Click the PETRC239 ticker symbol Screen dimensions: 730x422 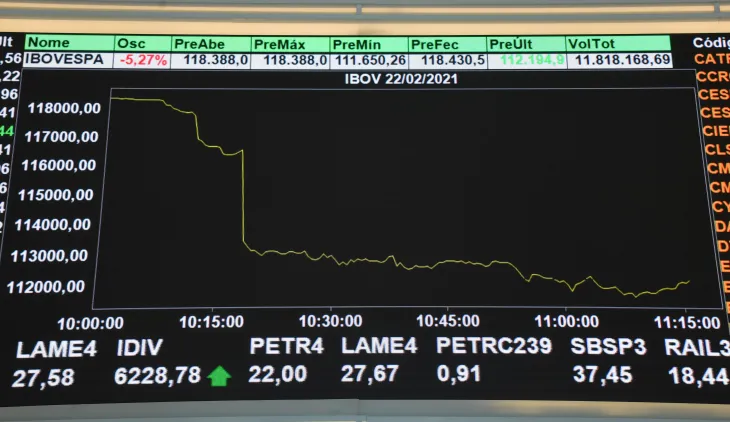click(x=493, y=347)
